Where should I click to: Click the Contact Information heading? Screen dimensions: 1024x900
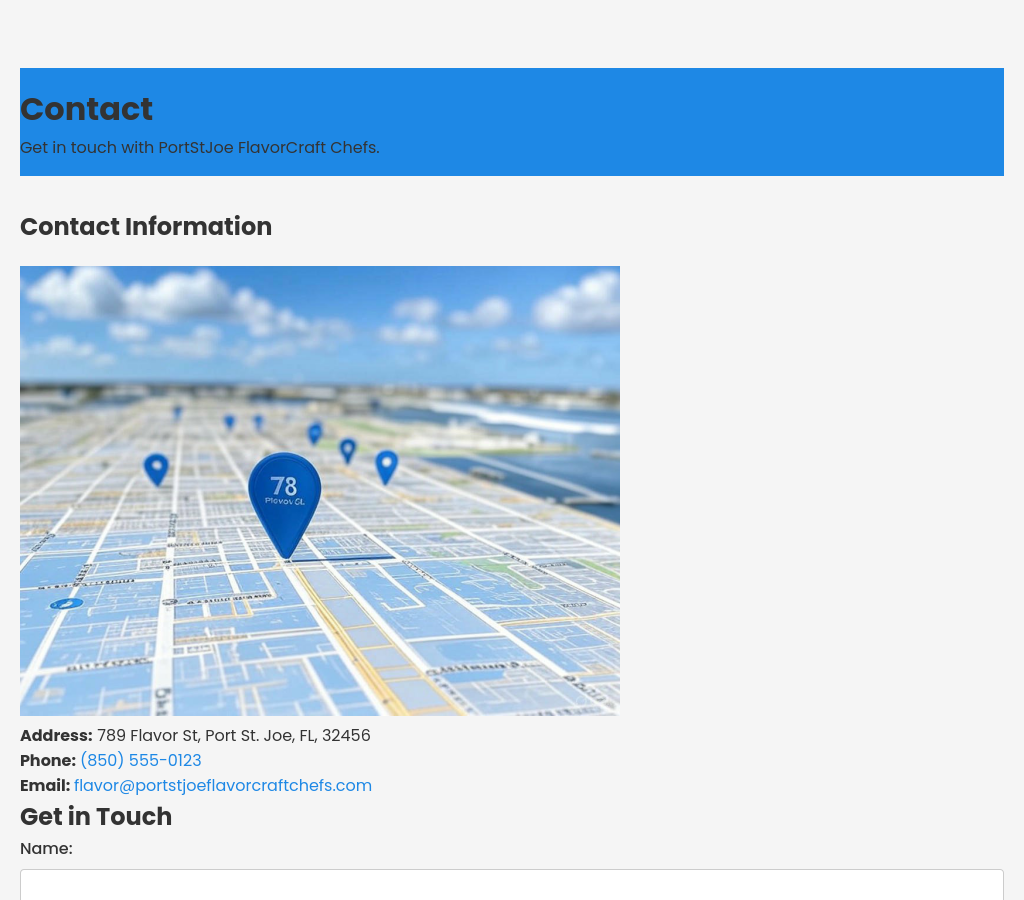click(x=146, y=227)
